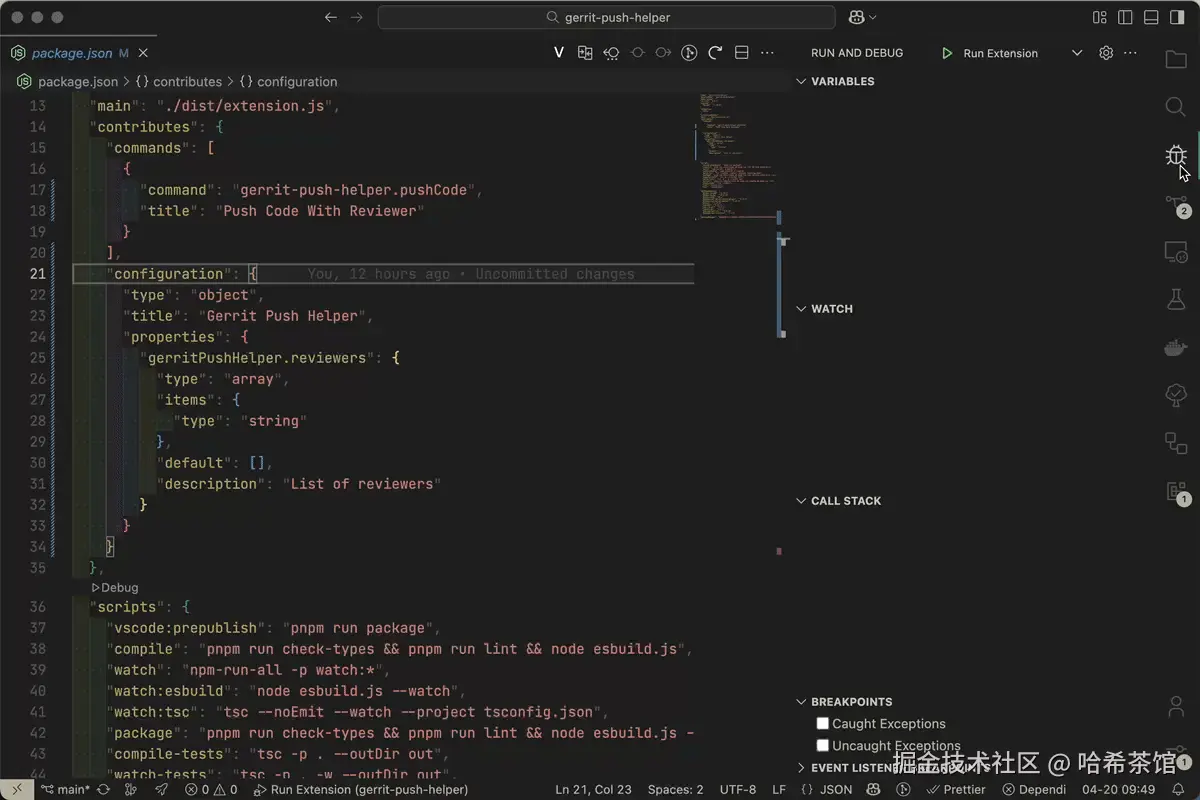Click the redo arrow editor toolbar icon
Viewport: 1200px width, 800px height.
[715, 53]
